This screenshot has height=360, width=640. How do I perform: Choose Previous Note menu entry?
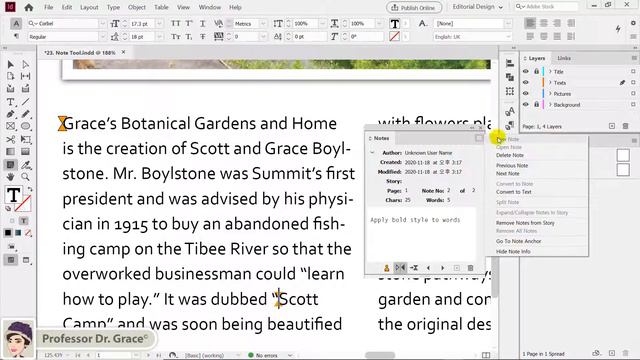coord(512,165)
